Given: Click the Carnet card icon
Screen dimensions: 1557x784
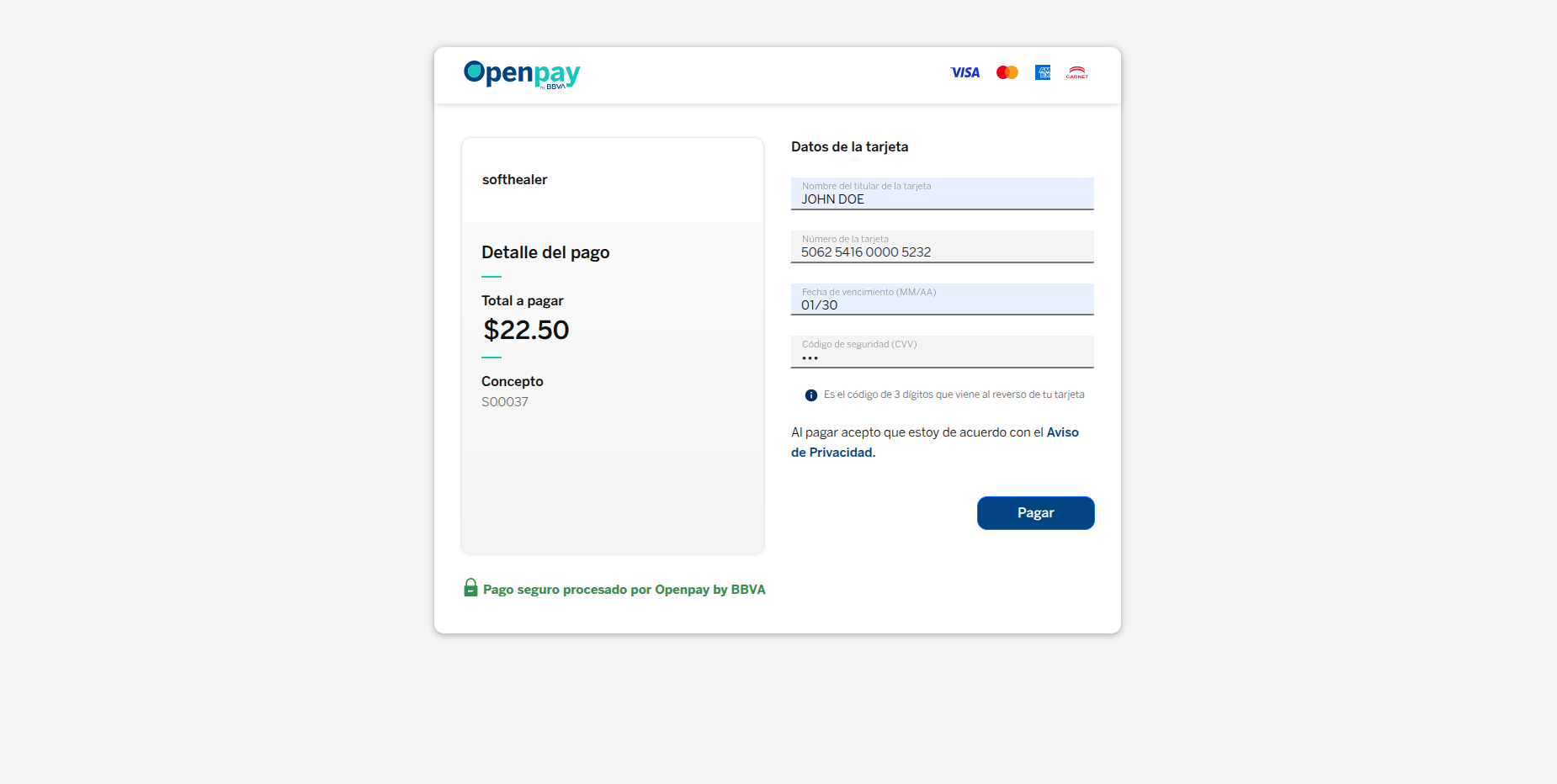Looking at the screenshot, I should click(x=1077, y=72).
